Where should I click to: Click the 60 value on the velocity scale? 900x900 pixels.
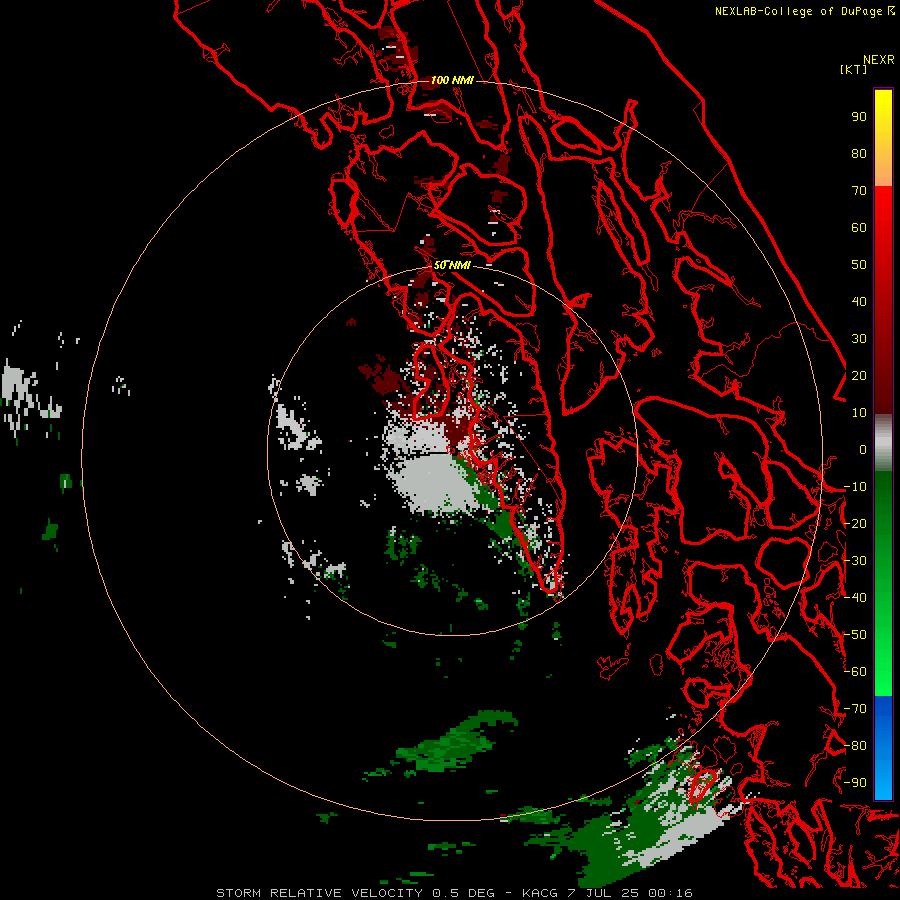(859, 227)
